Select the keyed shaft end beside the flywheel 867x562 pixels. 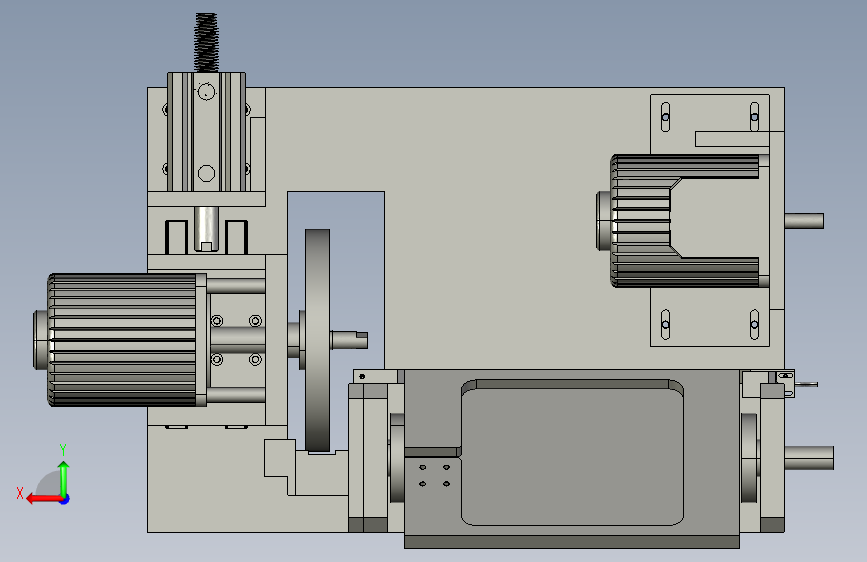click(351, 339)
